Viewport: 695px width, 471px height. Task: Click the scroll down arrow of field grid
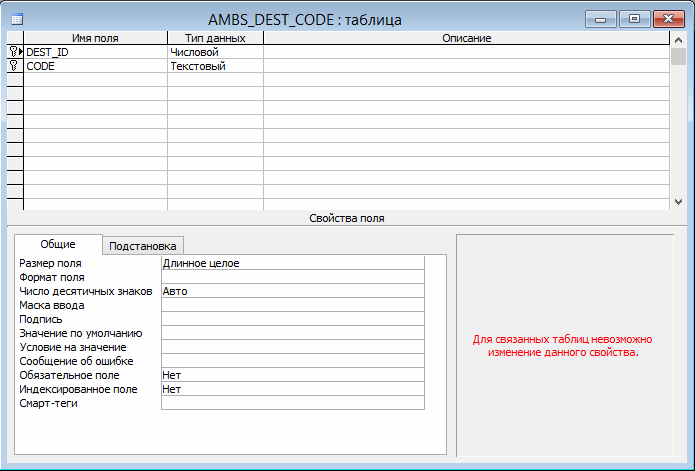(x=678, y=202)
